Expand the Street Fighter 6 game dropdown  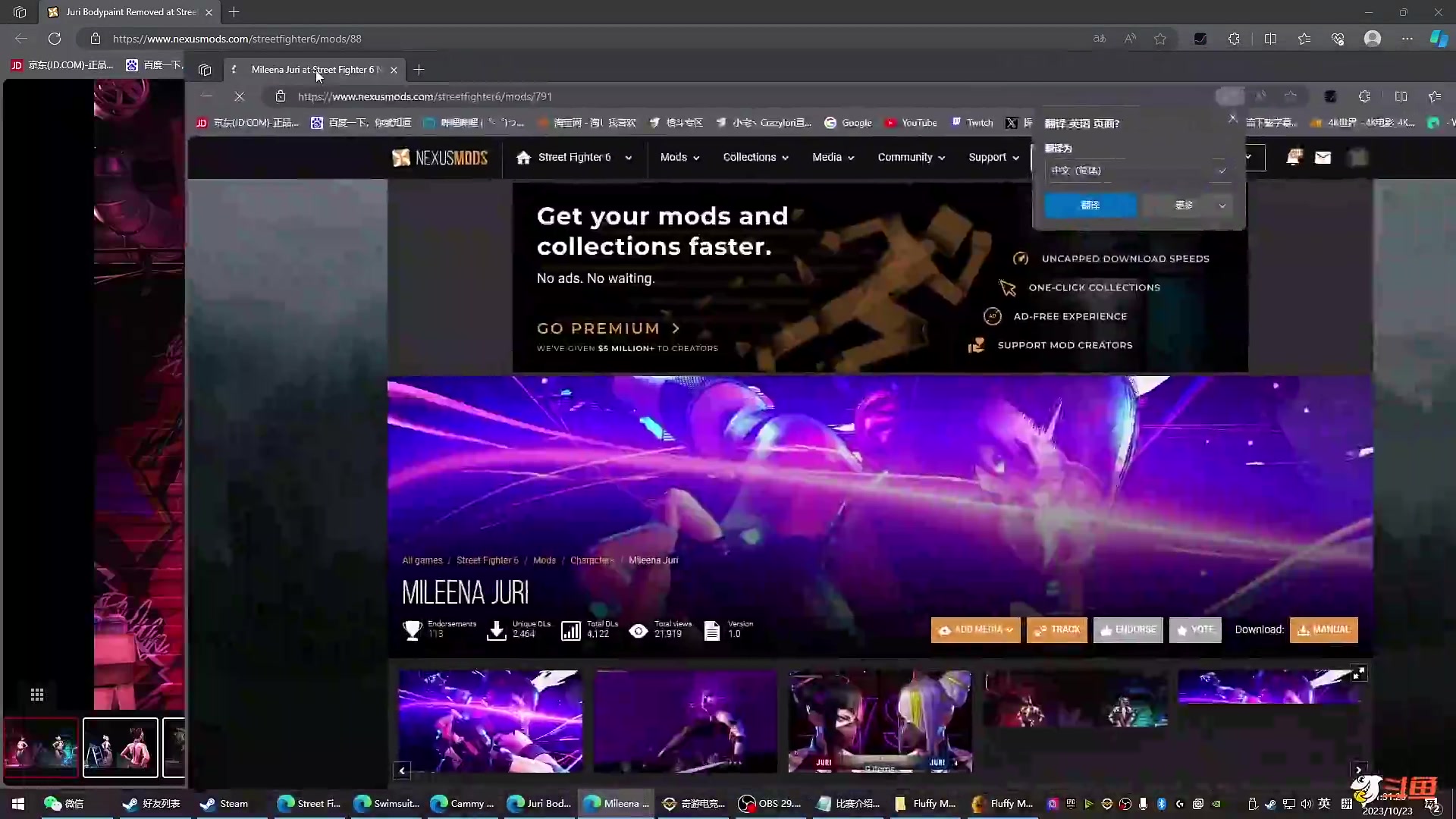628,158
